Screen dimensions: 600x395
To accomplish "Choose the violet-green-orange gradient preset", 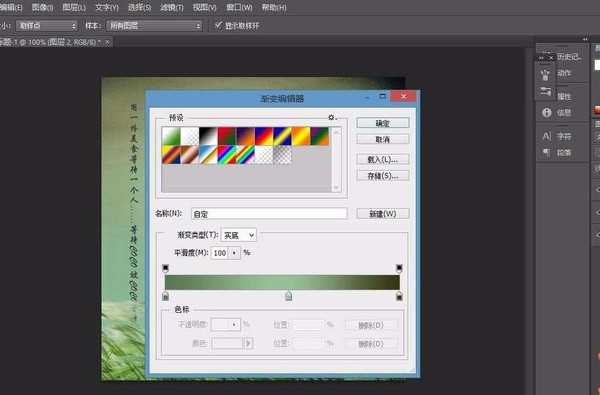I will click(x=320, y=136).
